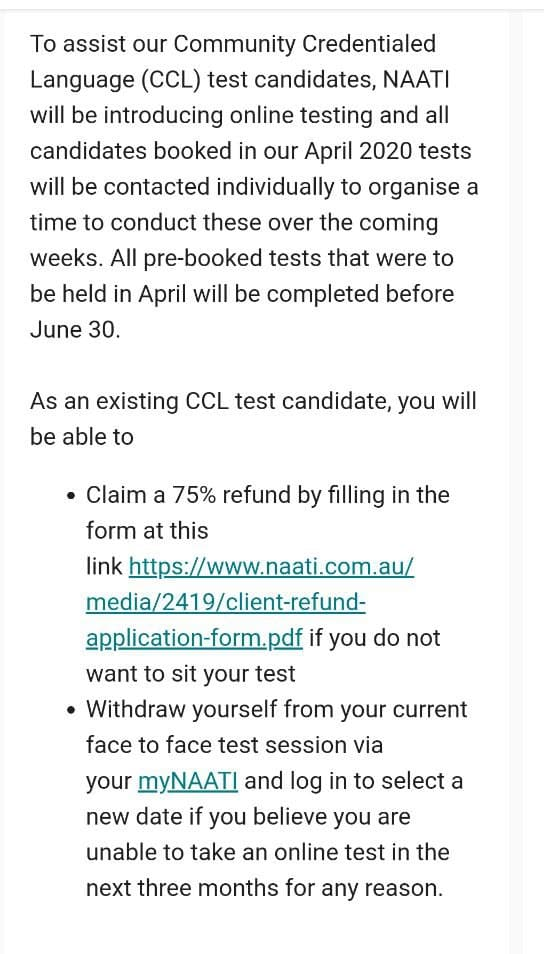Screen dimensions: 544x954
Task: Open the myNAATI link
Action: (x=188, y=781)
